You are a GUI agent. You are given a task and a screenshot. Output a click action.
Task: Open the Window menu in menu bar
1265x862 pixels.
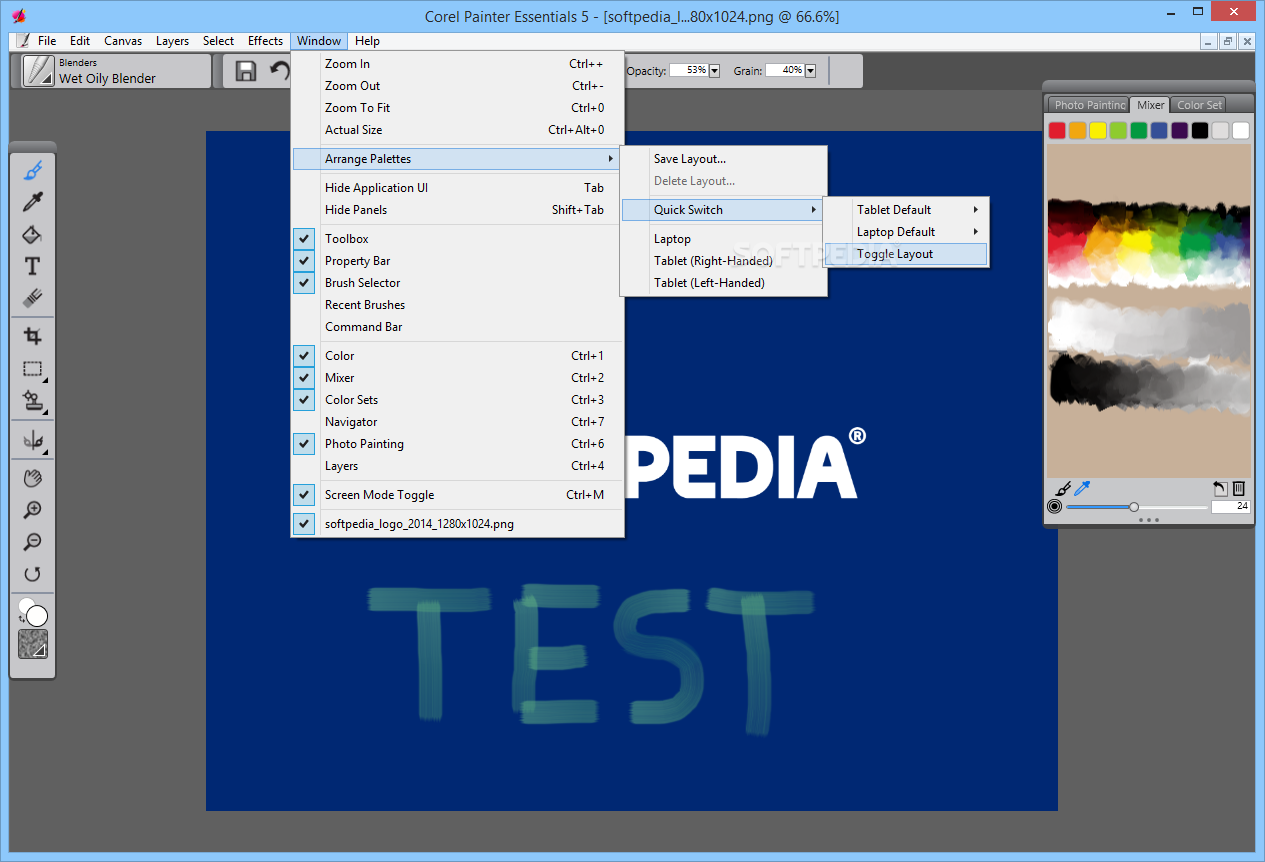point(319,41)
